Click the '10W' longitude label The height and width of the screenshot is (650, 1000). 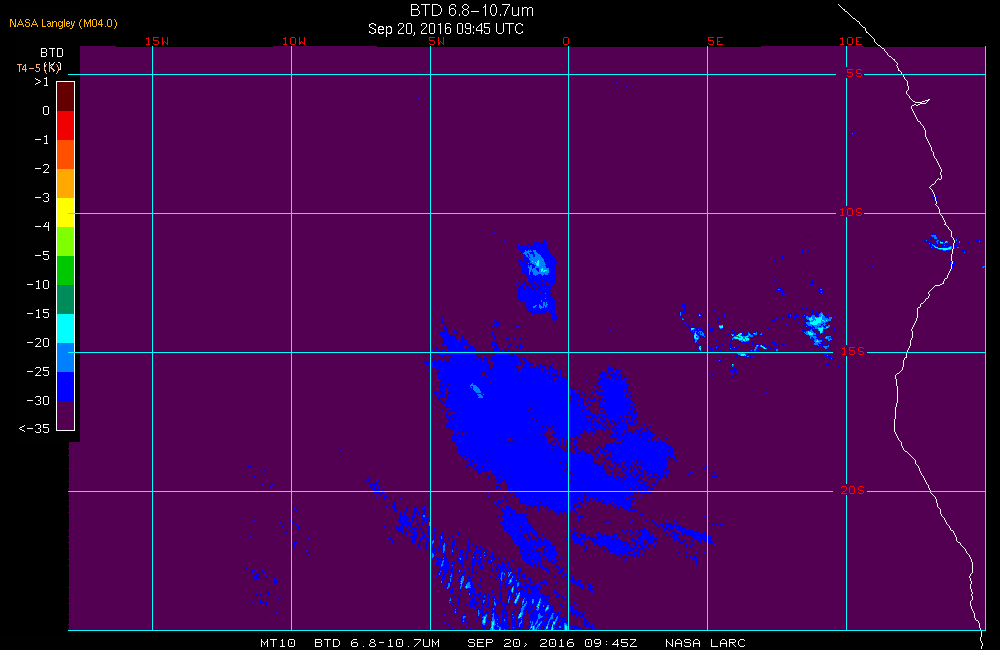click(294, 41)
